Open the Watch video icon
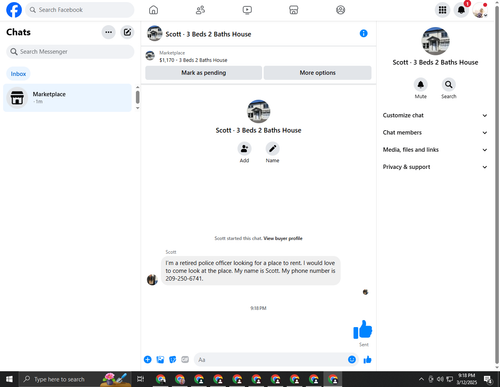 click(x=247, y=10)
